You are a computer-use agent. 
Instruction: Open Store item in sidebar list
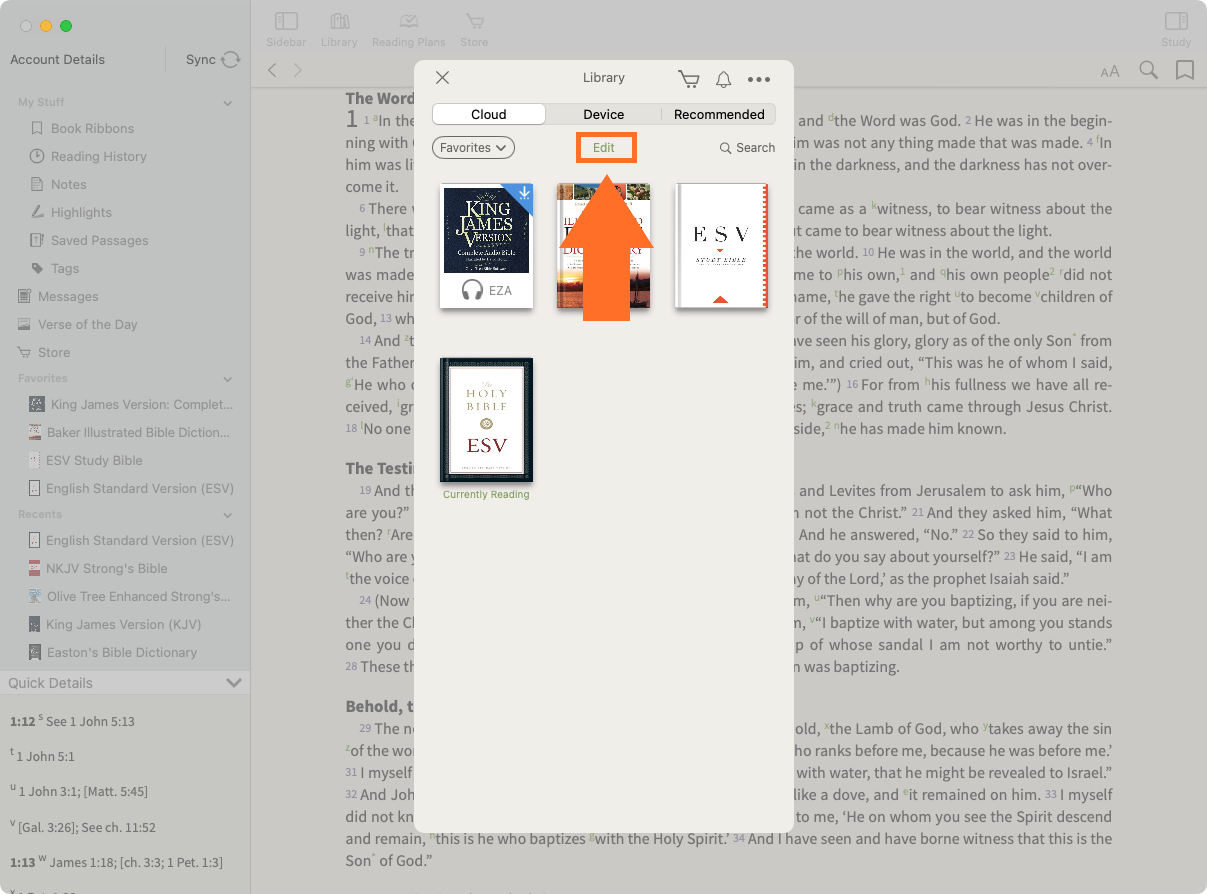pos(43,352)
